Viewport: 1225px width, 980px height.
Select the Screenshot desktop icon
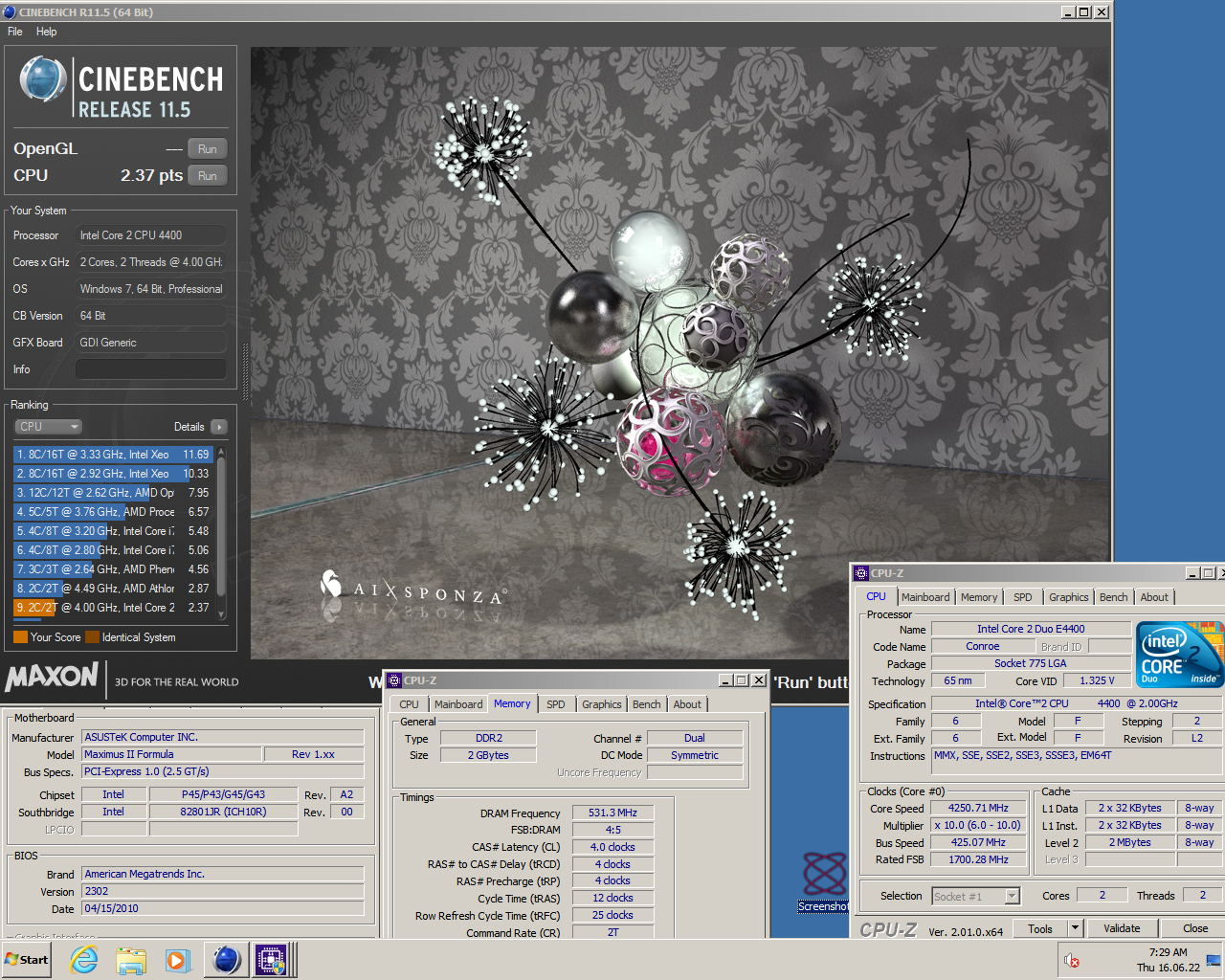pyautogui.click(x=823, y=881)
